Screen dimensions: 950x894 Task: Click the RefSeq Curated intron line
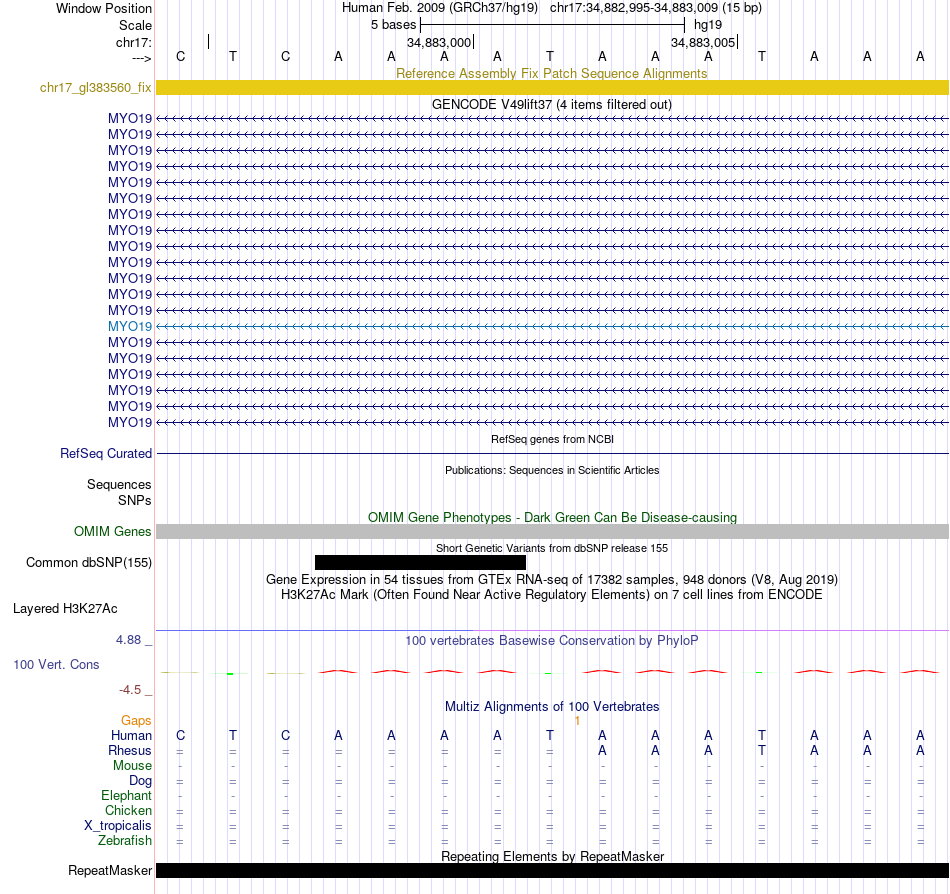pyautogui.click(x=552, y=454)
